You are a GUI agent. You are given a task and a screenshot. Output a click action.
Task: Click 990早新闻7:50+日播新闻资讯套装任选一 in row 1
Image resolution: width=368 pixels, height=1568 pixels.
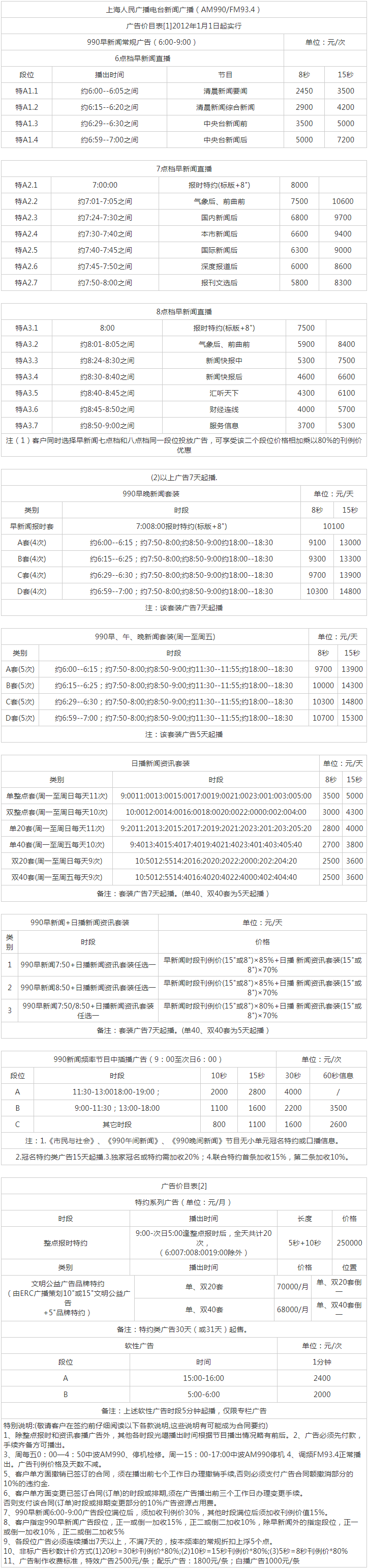(x=87, y=965)
